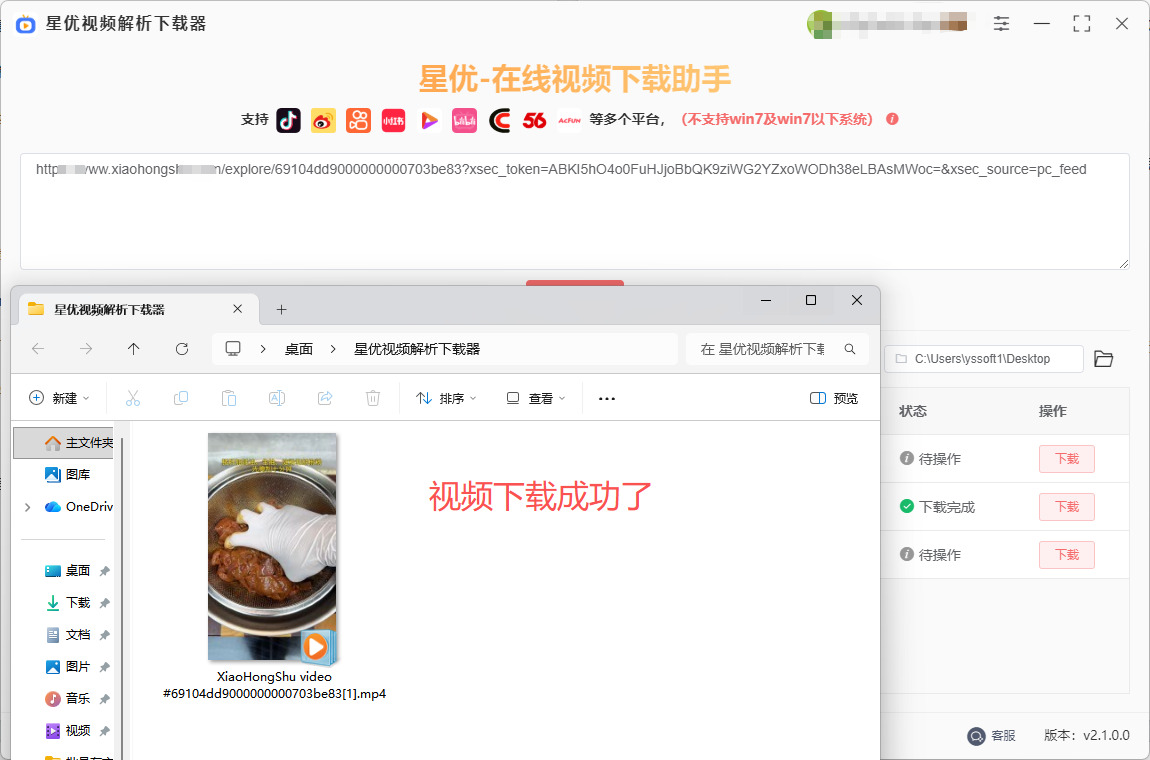
Task: Click the Tencent Video play icon
Action: pos(429,120)
